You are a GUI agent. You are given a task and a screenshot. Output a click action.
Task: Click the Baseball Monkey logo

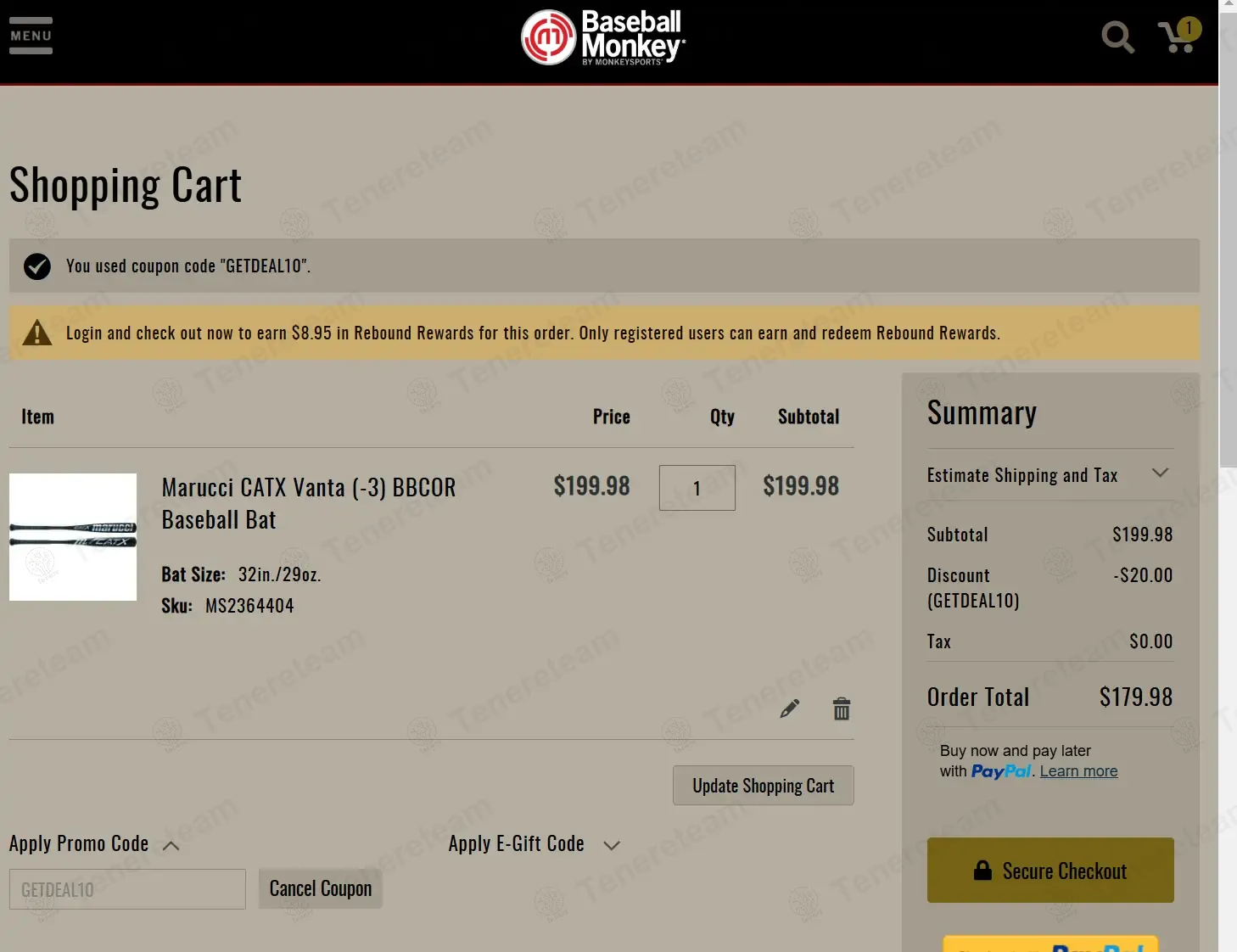(x=603, y=37)
